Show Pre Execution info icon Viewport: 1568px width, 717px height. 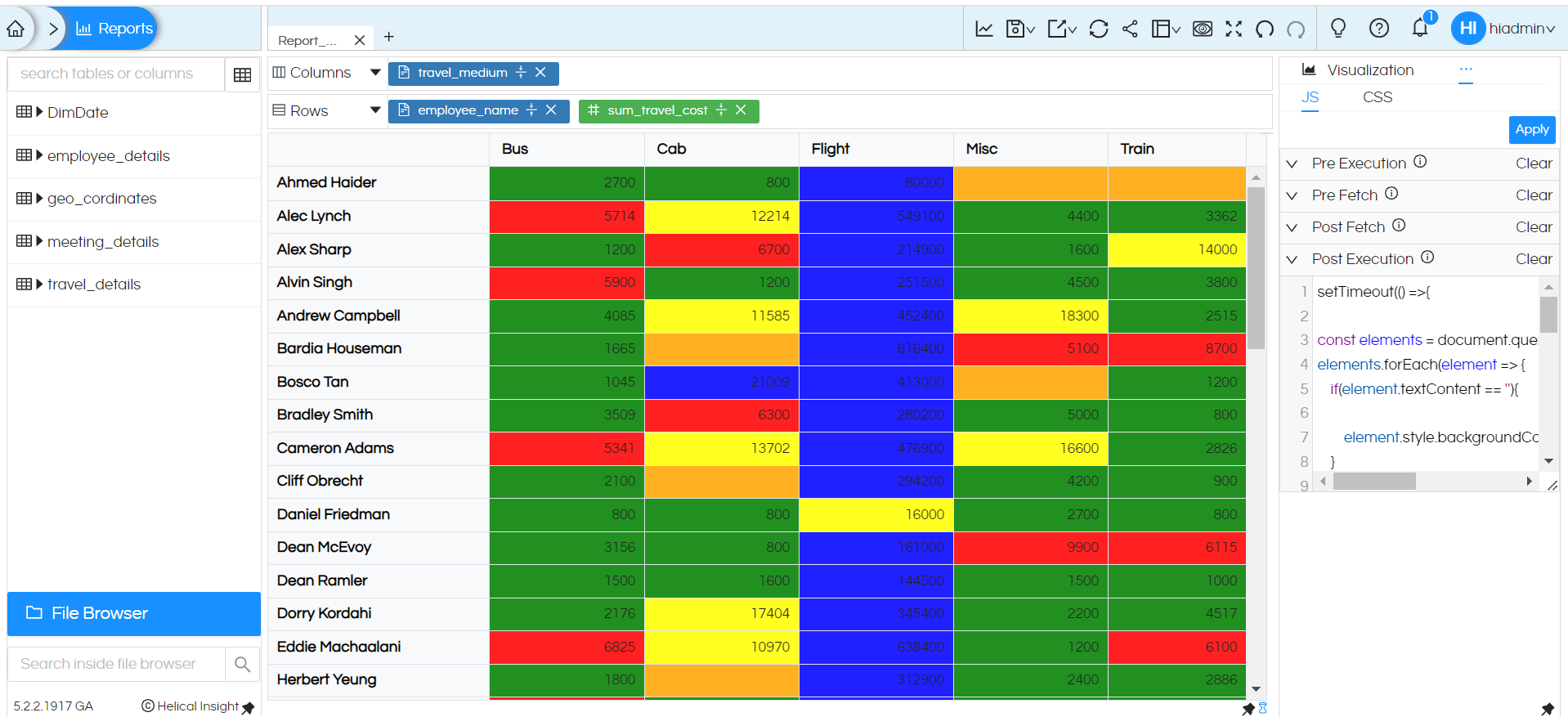1420,162
